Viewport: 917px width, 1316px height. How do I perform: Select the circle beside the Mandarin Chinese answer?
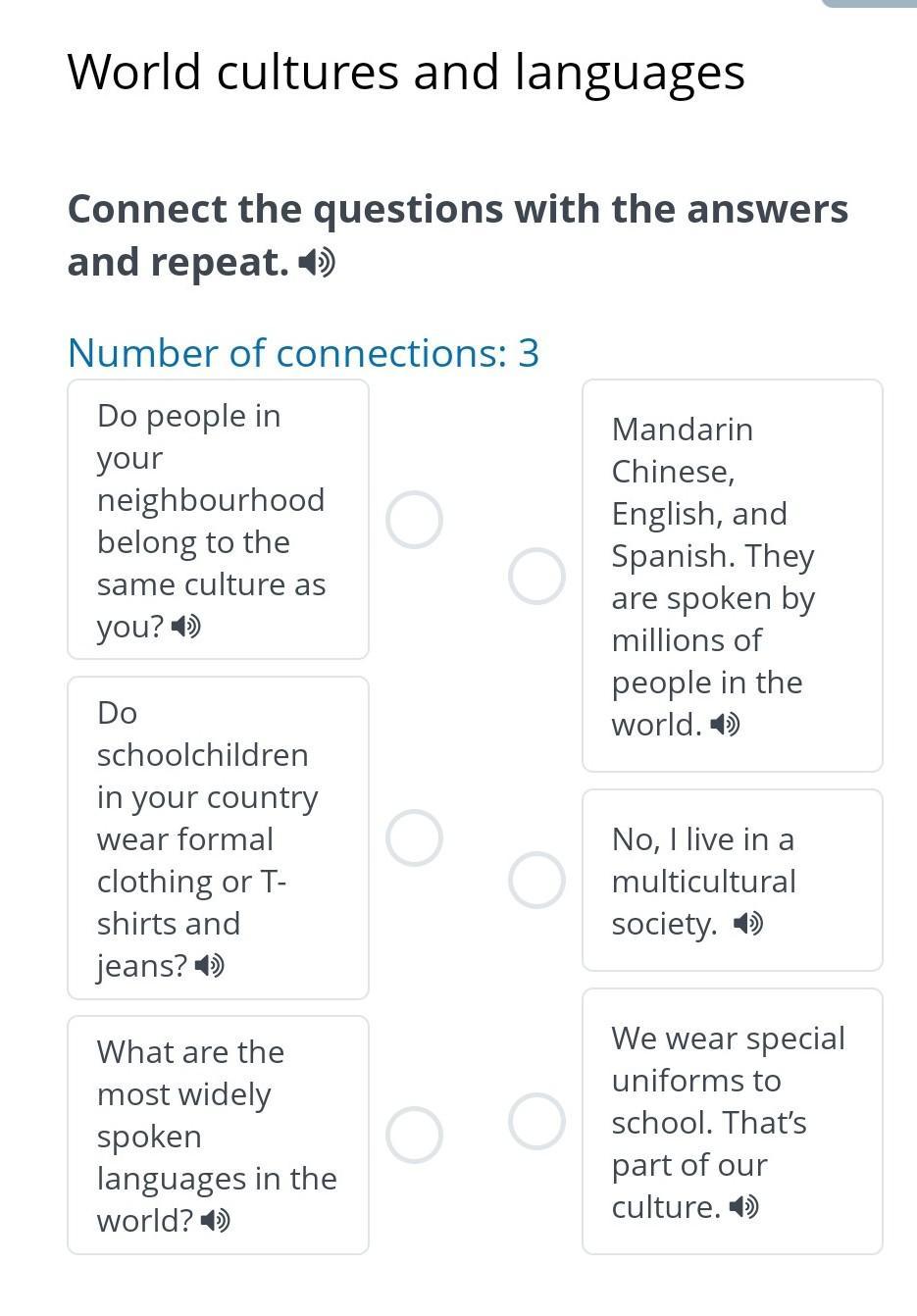[x=536, y=576]
